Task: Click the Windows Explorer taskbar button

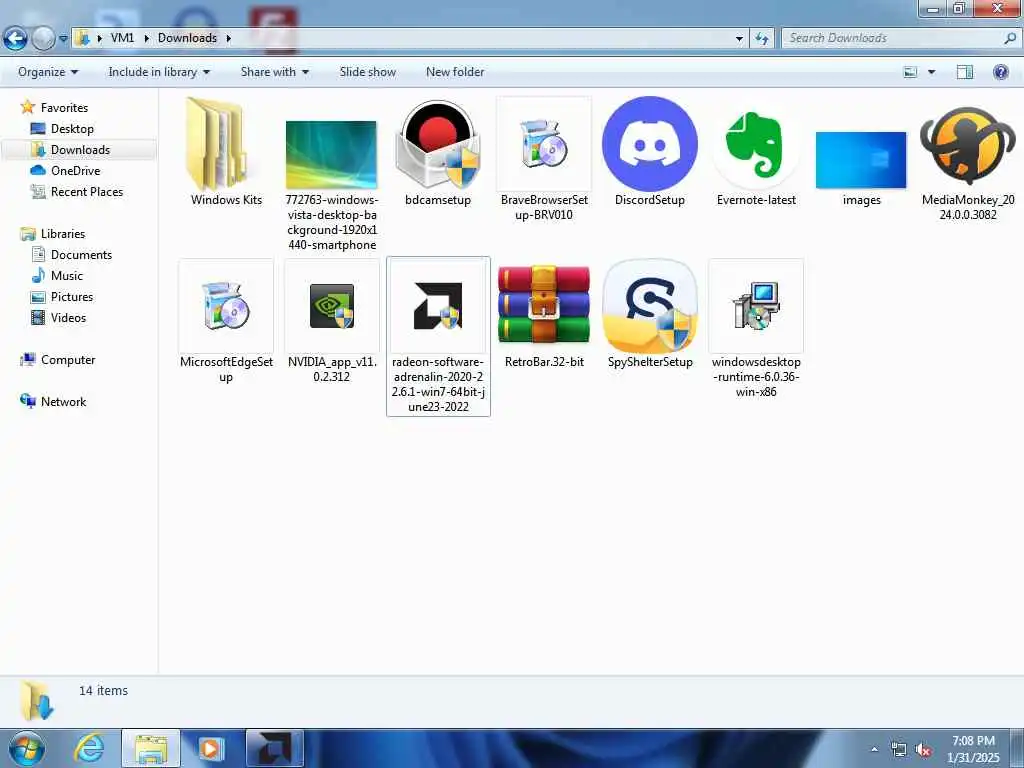Action: point(151,748)
